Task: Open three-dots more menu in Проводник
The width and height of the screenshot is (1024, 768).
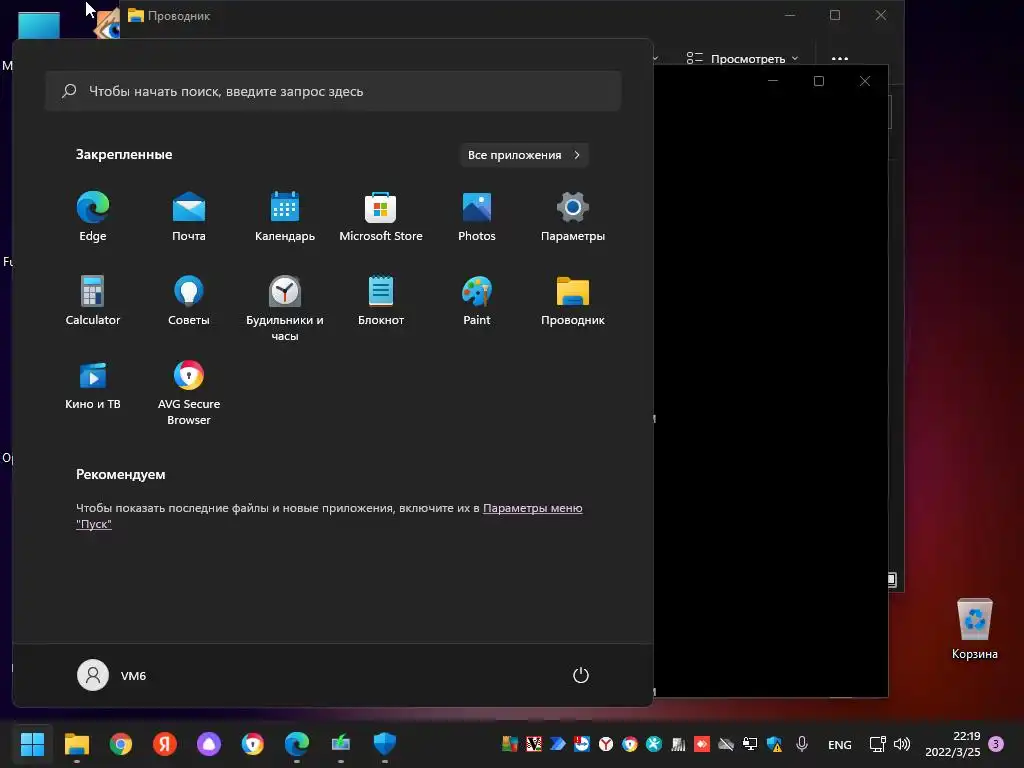Action: (x=840, y=59)
